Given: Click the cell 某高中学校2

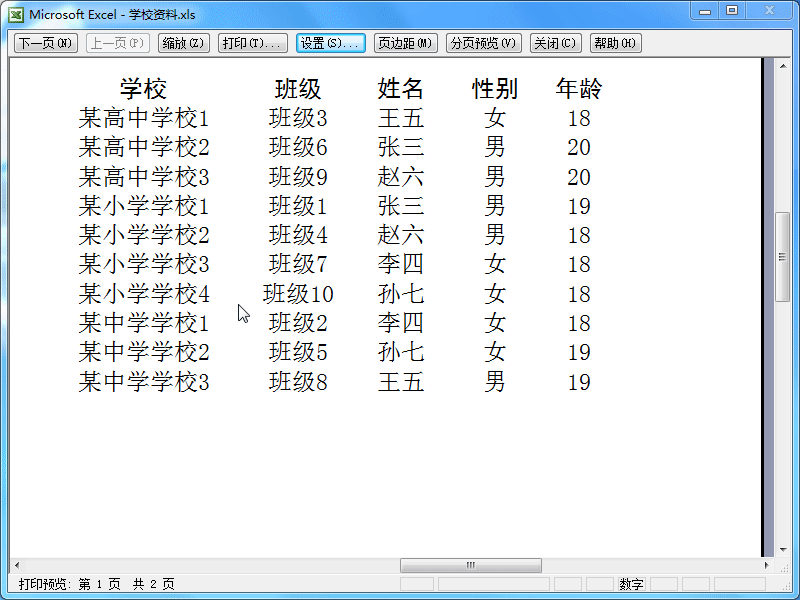Looking at the screenshot, I should pyautogui.click(x=144, y=147).
